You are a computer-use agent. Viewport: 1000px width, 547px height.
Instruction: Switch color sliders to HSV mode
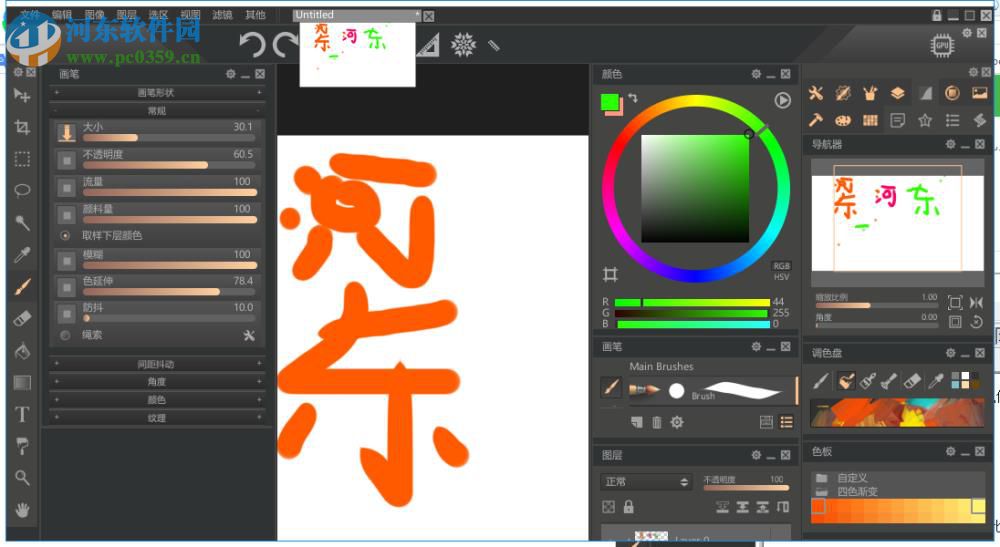pos(781,277)
